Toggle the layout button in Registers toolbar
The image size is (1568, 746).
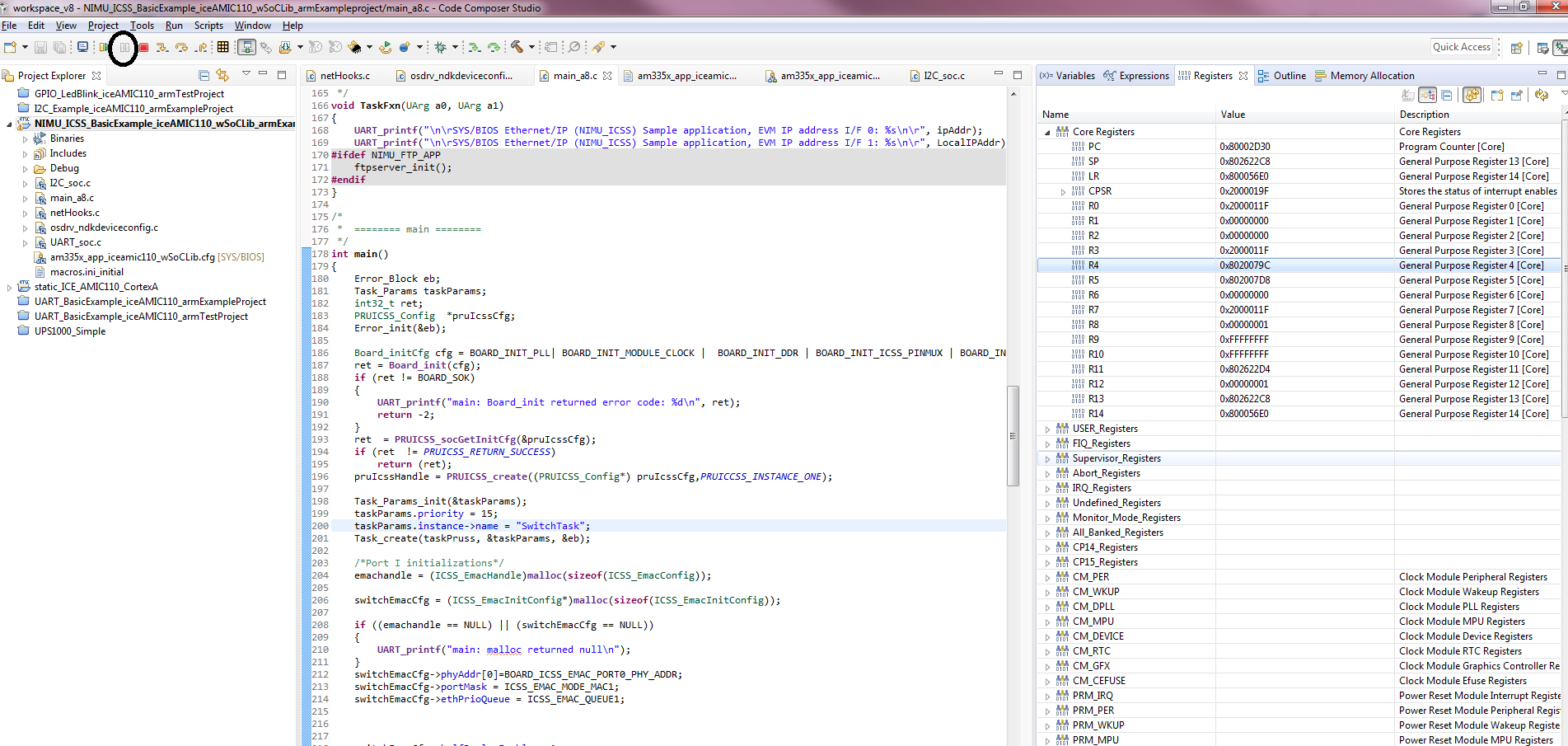(x=1428, y=96)
